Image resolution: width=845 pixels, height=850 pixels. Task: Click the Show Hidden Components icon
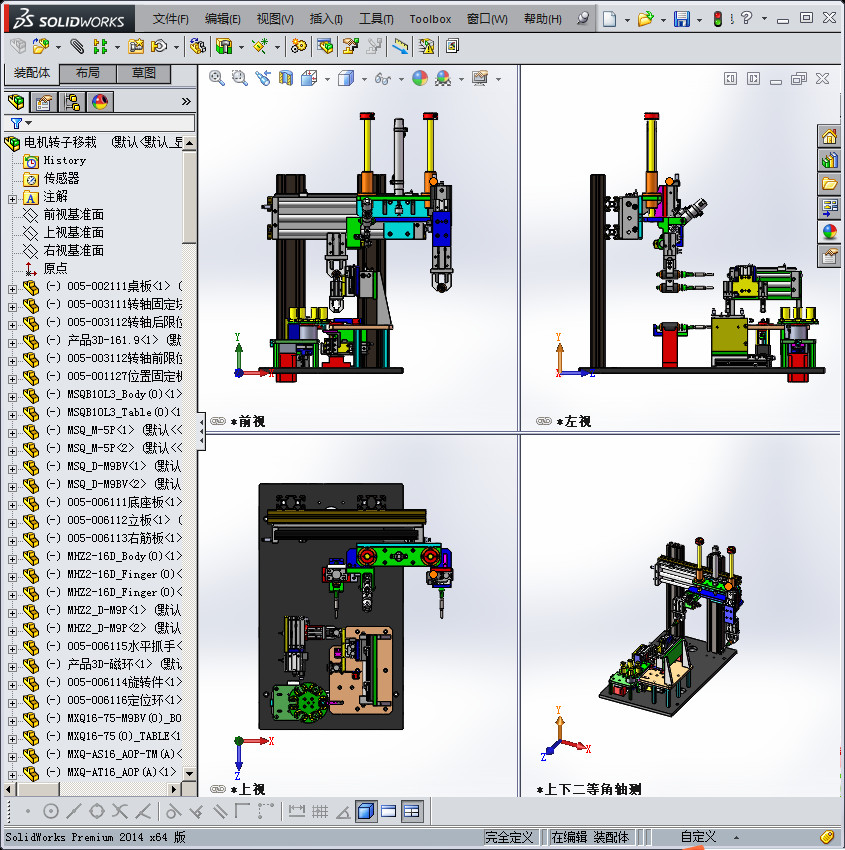click(198, 47)
